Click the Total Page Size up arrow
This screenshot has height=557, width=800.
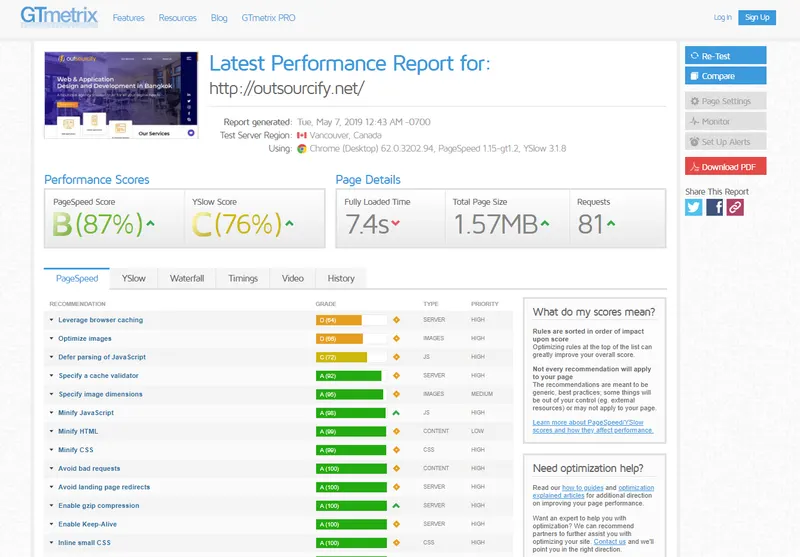point(545,223)
